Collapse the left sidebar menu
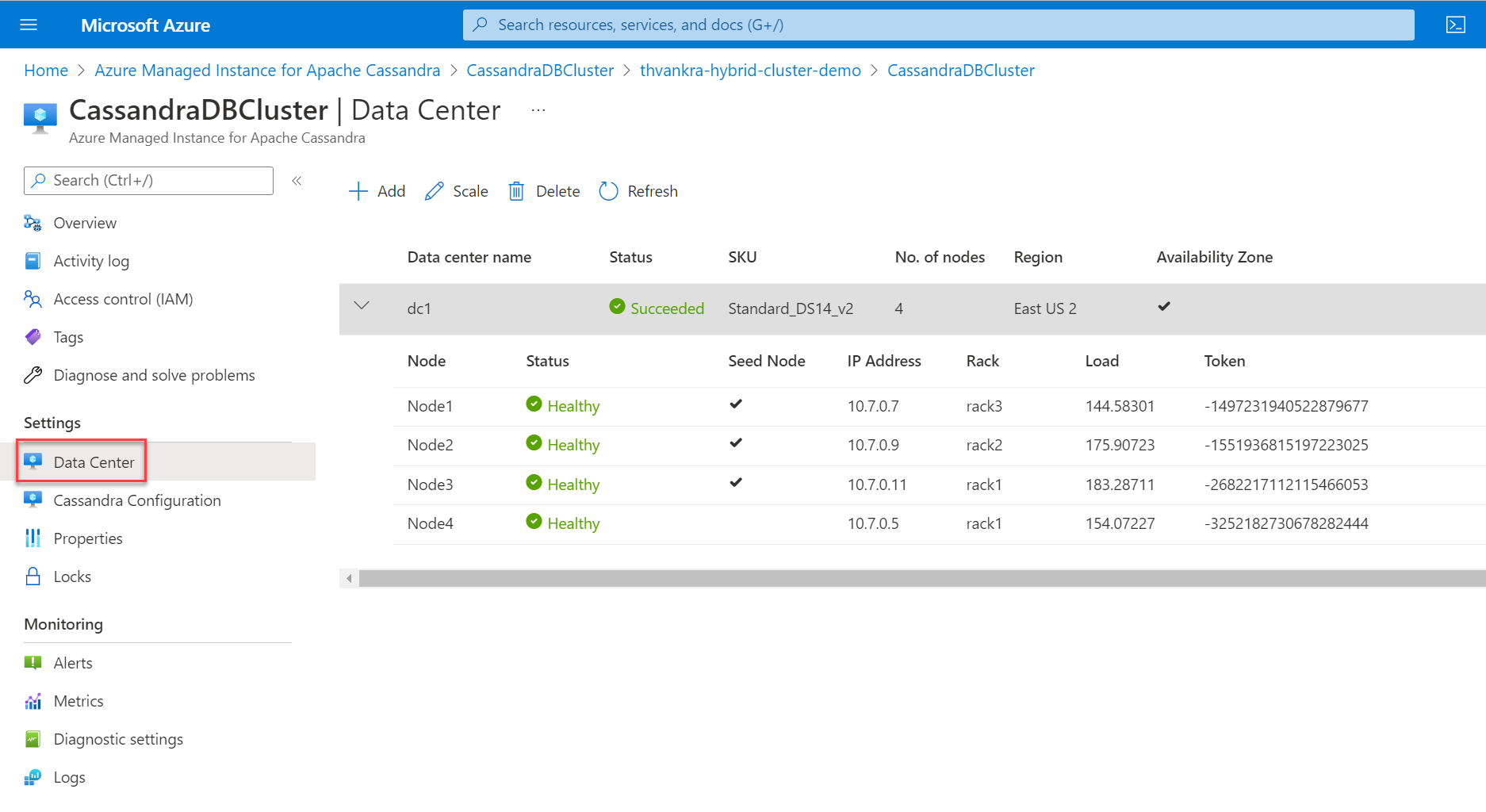Viewport: 1486px width, 812px height. [x=297, y=181]
